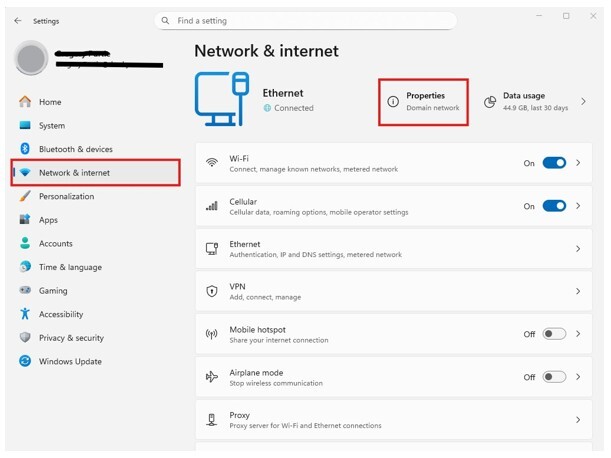Click the Proxy icon

tap(212, 420)
